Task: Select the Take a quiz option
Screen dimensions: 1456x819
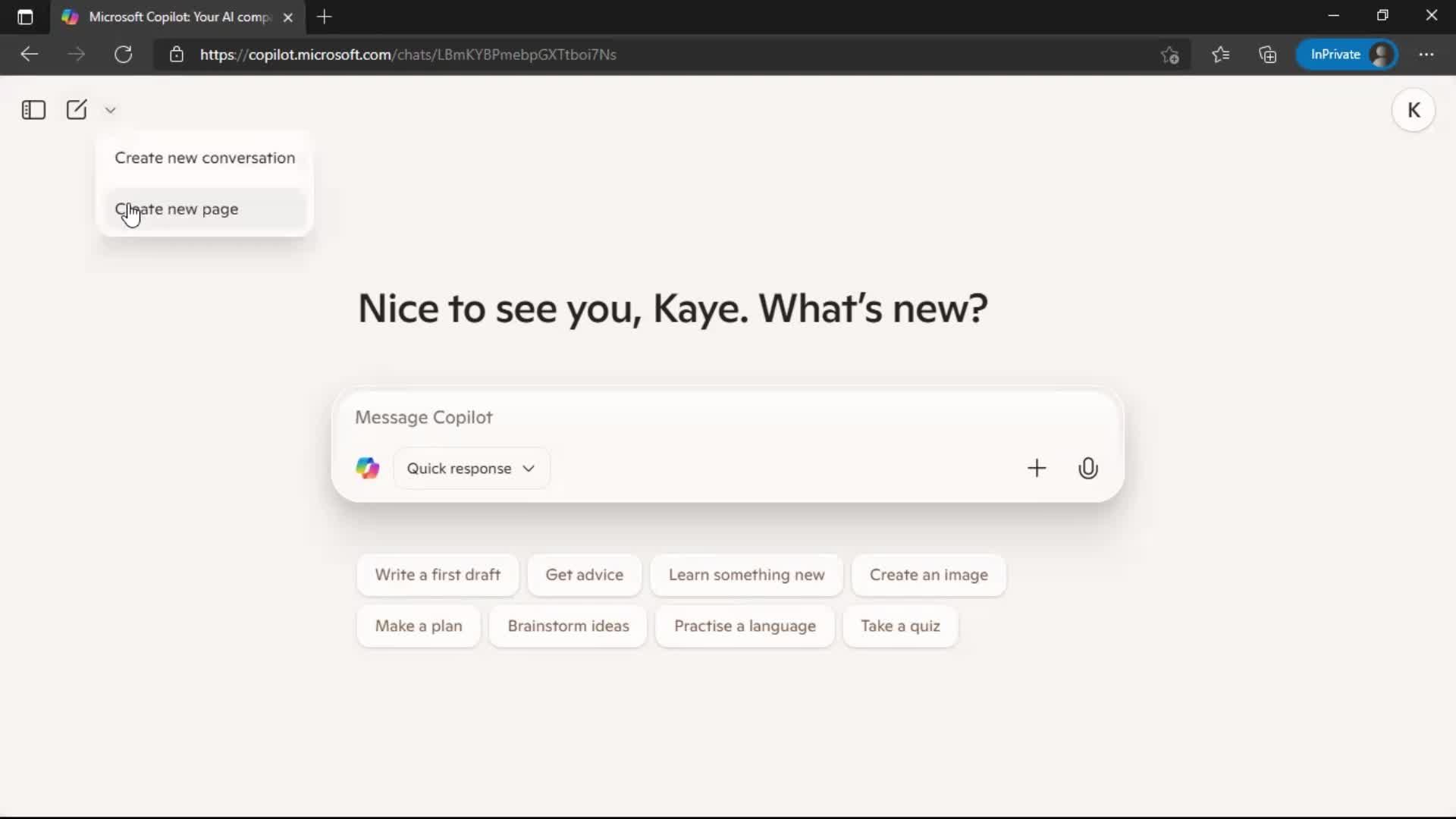Action: click(x=900, y=626)
